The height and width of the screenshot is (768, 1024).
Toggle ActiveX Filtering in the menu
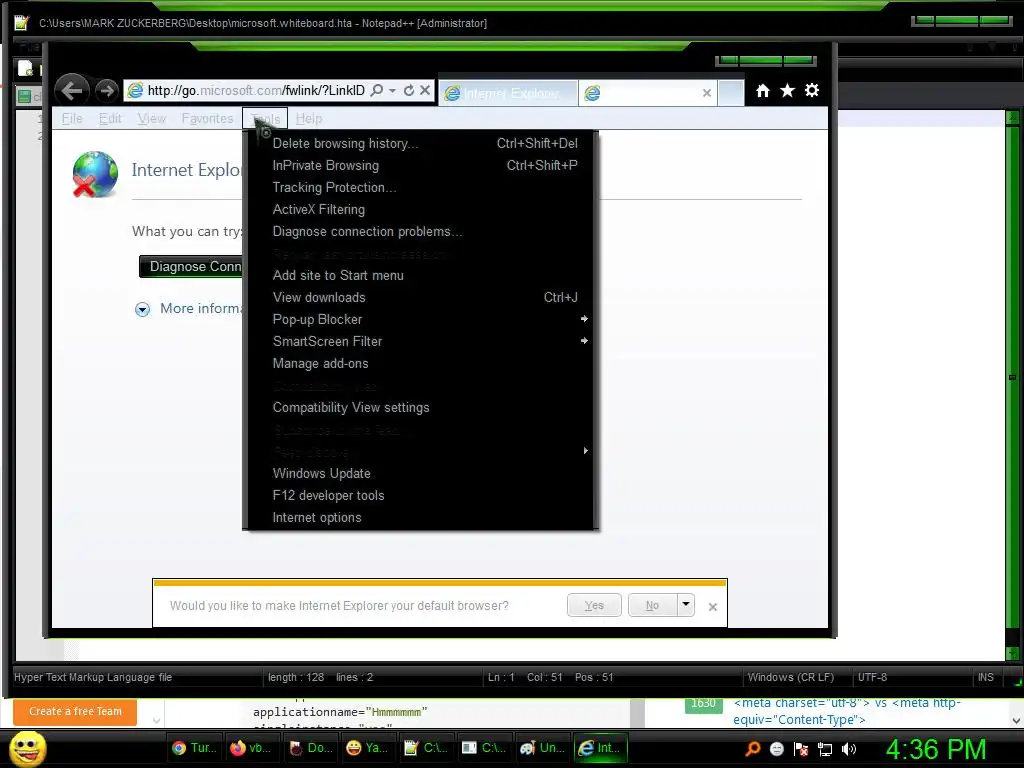click(421, 210)
